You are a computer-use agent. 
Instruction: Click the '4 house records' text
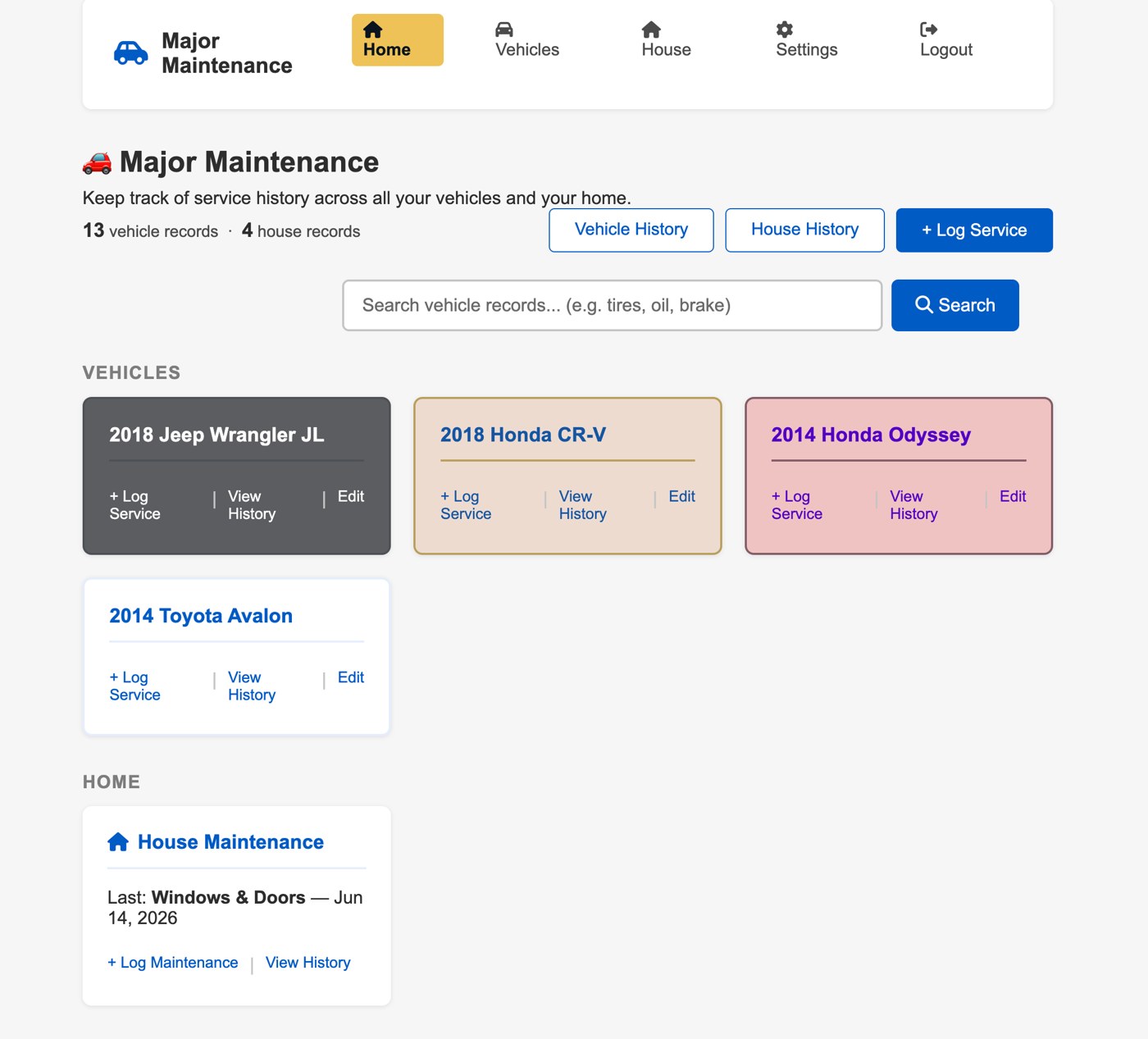point(301,230)
